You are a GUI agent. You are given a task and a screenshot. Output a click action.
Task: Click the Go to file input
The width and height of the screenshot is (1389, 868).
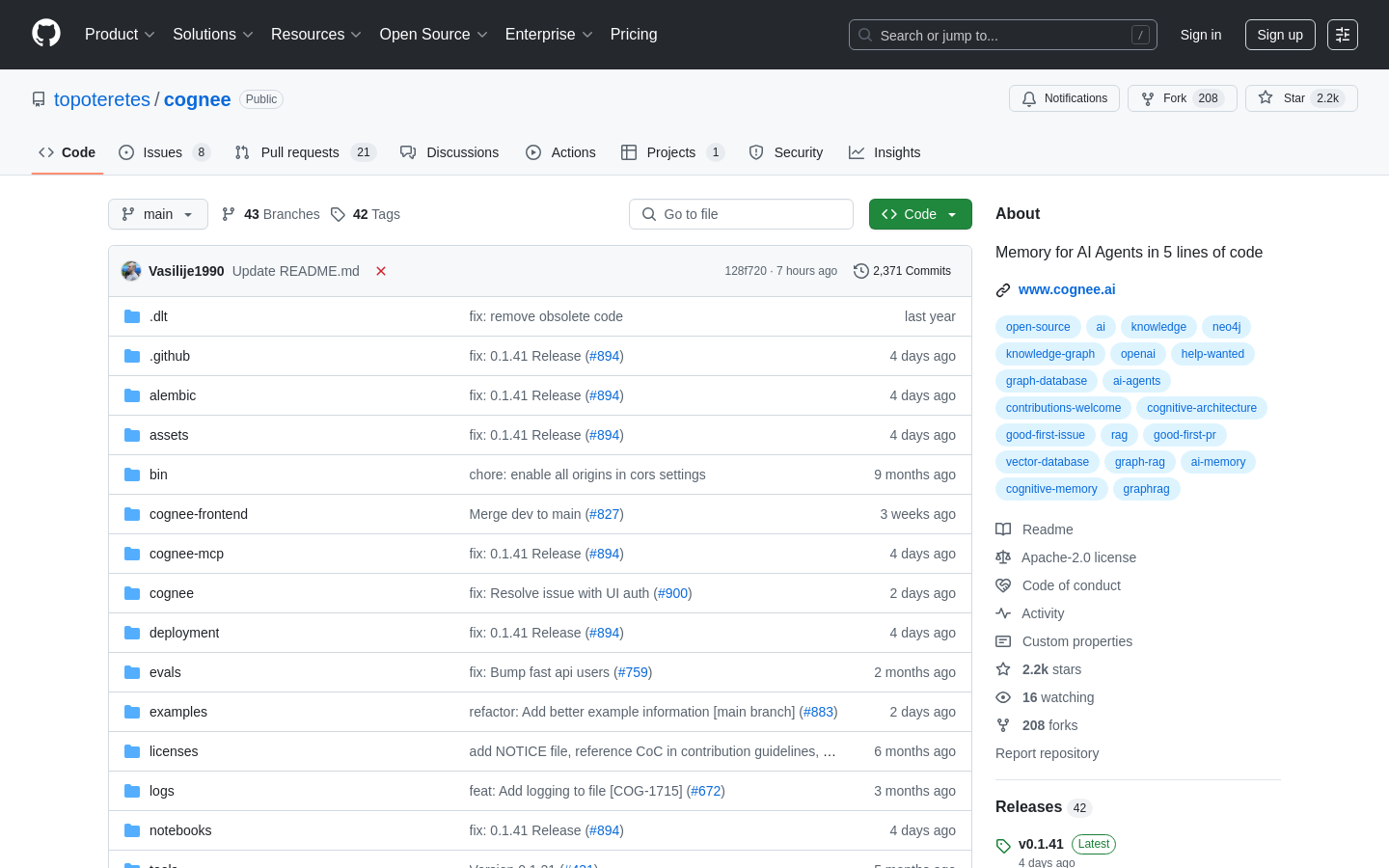pos(741,214)
